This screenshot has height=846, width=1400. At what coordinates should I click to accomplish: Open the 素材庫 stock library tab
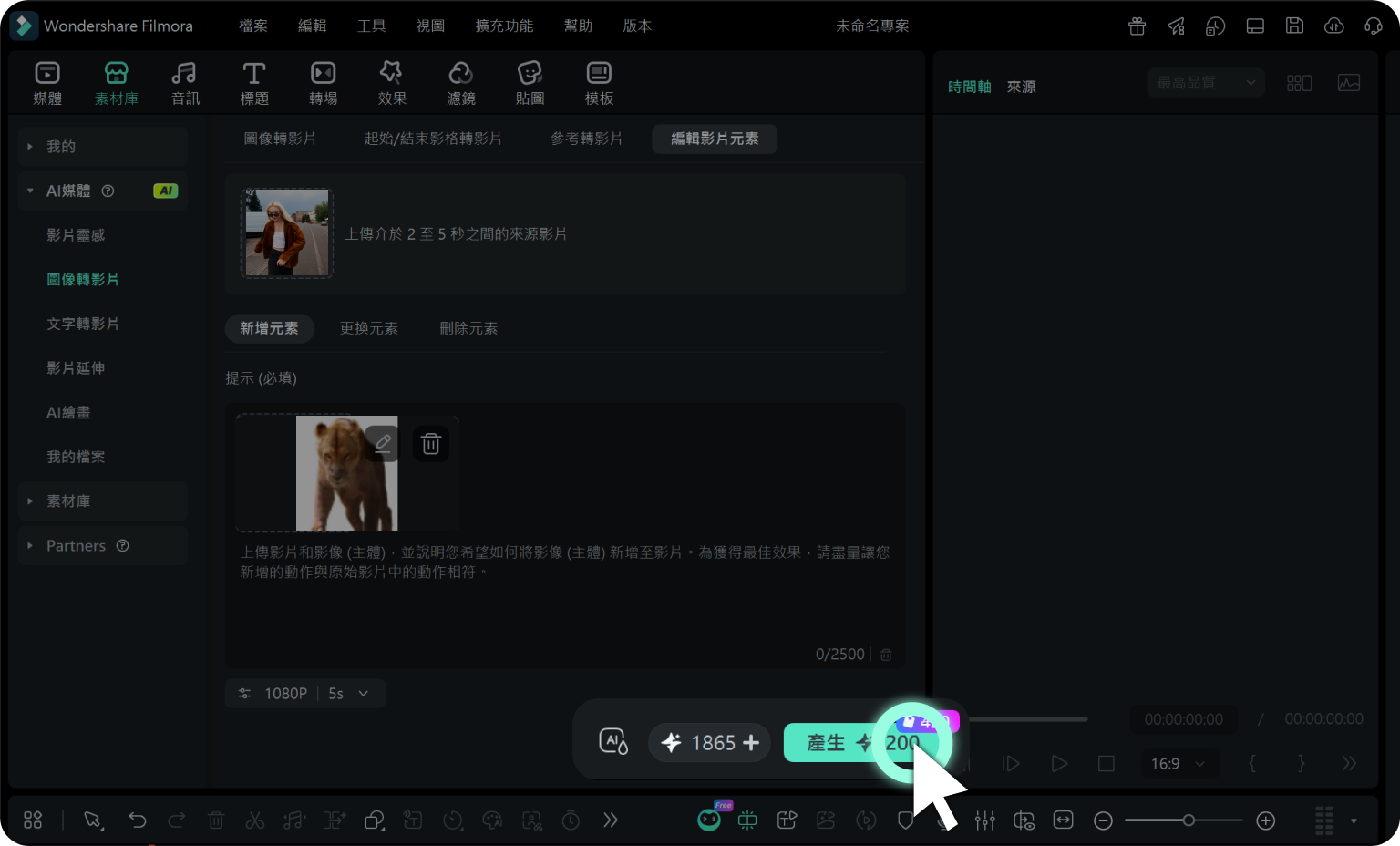click(117, 83)
